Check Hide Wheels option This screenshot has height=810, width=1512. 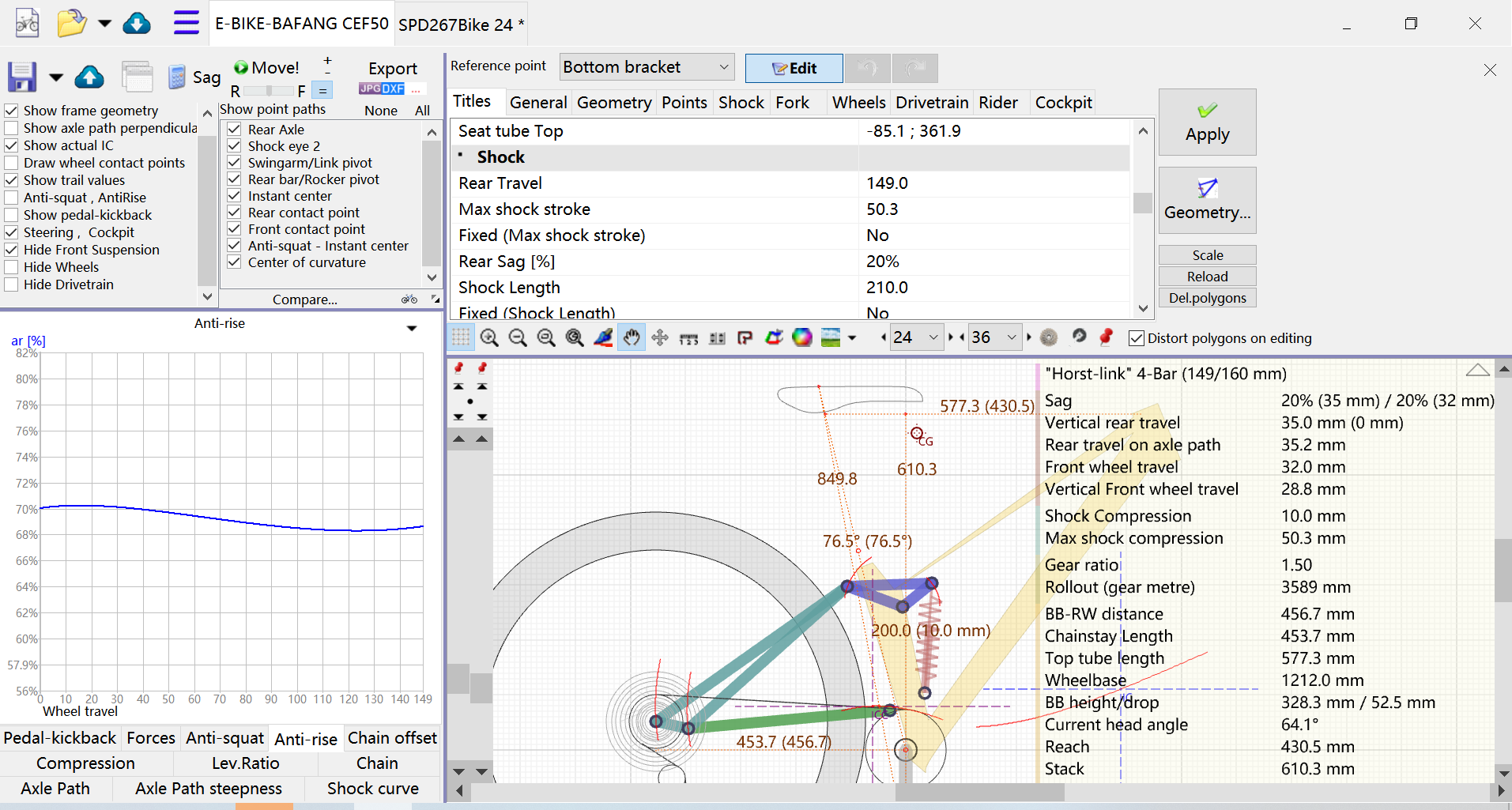[12, 267]
